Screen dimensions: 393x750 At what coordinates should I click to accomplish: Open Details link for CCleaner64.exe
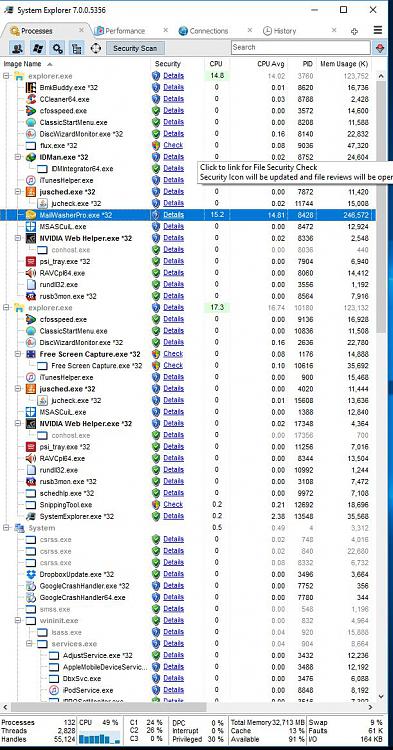pyautogui.click(x=174, y=99)
